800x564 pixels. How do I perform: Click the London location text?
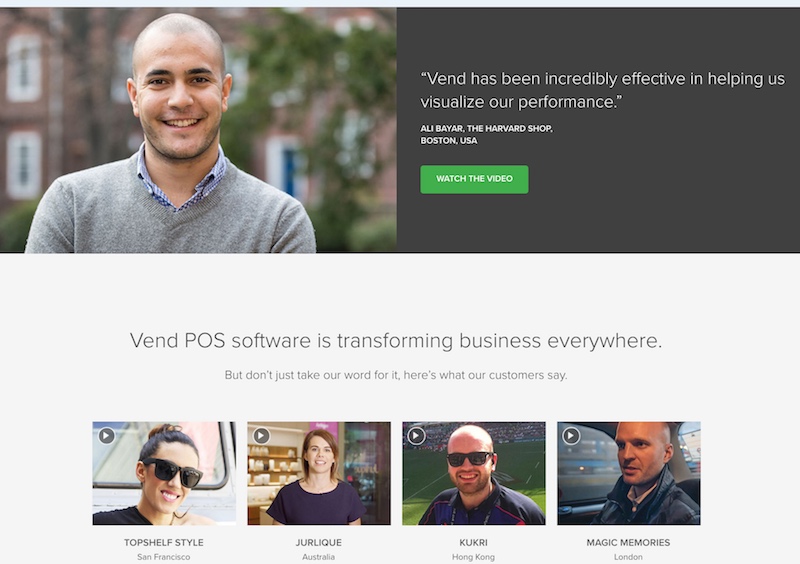pos(629,557)
